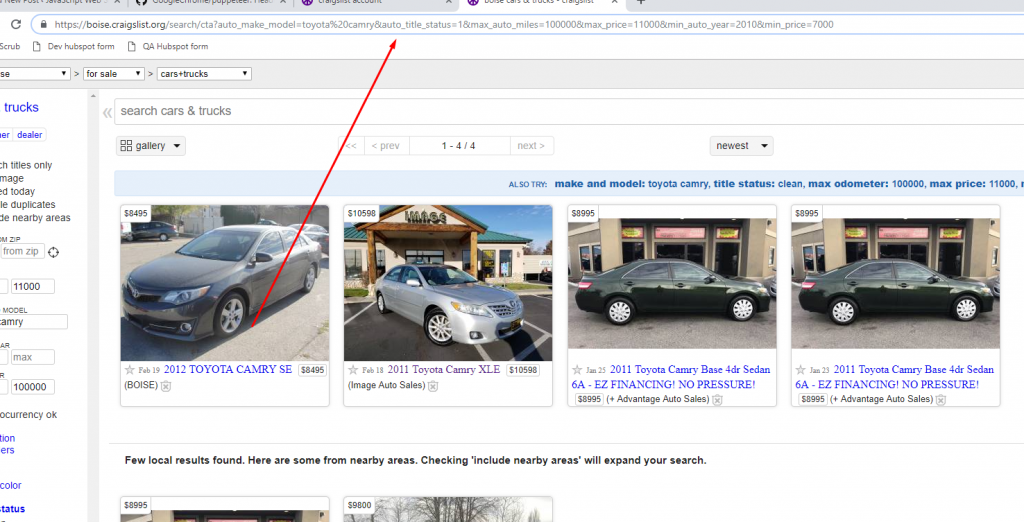1024x522 pixels.
Task: Go to the previous results page
Action: [386, 146]
